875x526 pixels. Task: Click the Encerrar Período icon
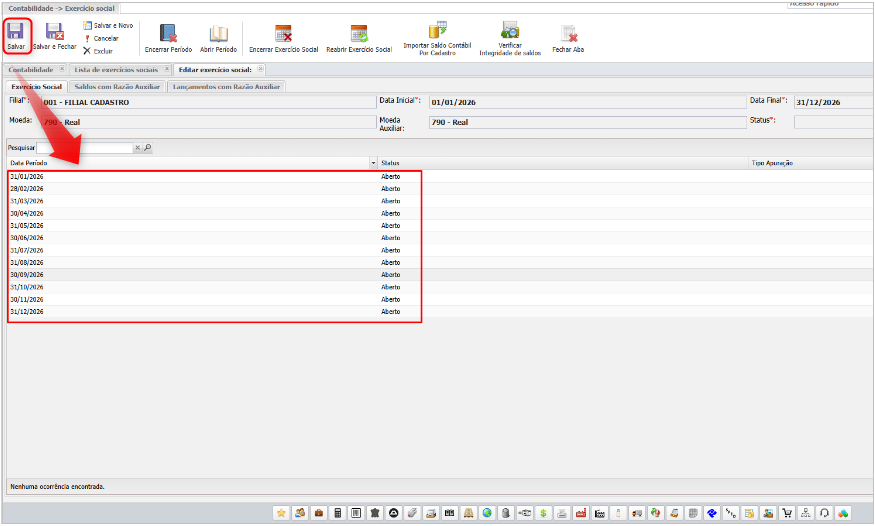(x=168, y=34)
